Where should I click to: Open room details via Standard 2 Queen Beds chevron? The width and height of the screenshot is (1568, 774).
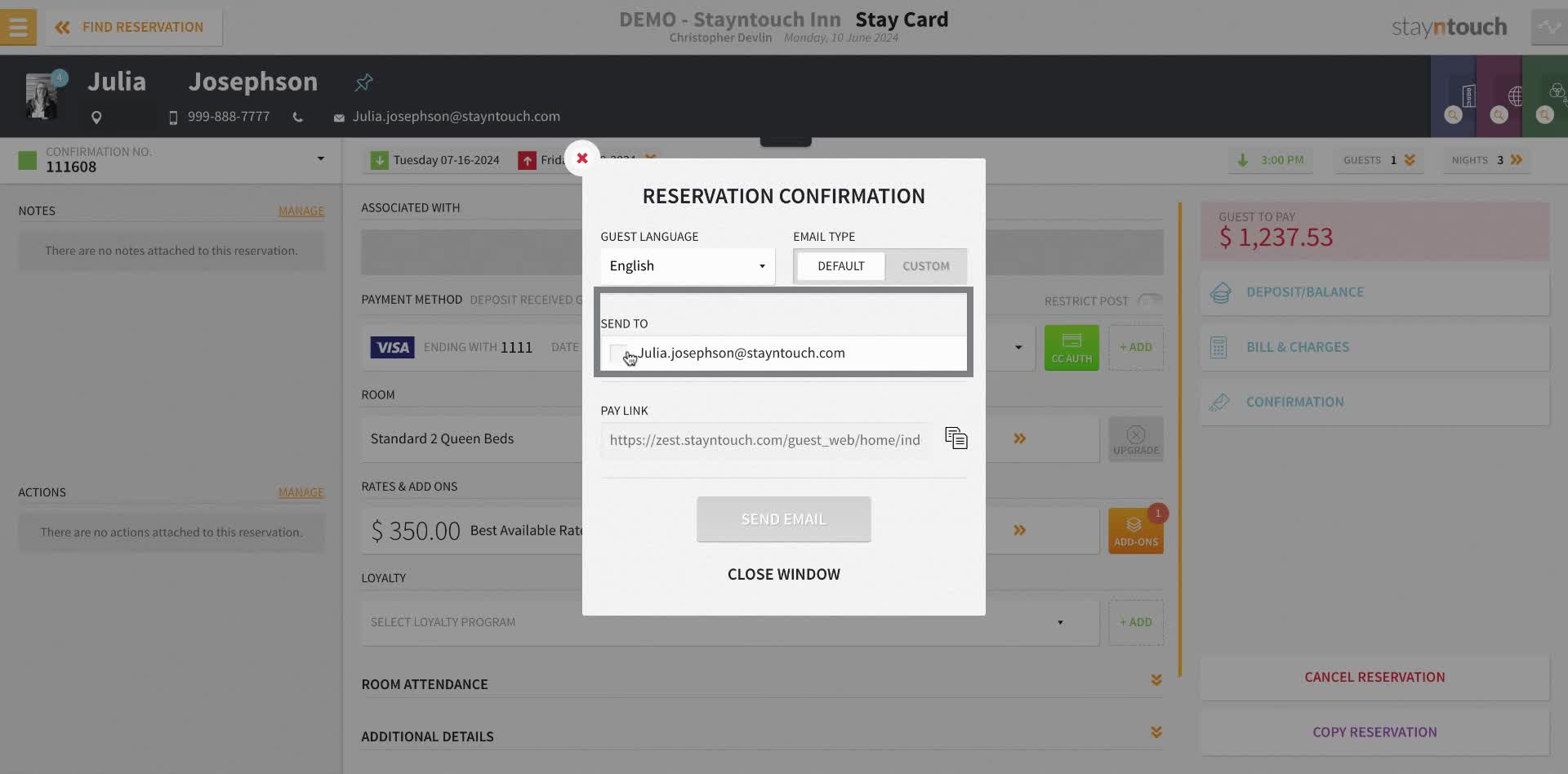(1019, 438)
